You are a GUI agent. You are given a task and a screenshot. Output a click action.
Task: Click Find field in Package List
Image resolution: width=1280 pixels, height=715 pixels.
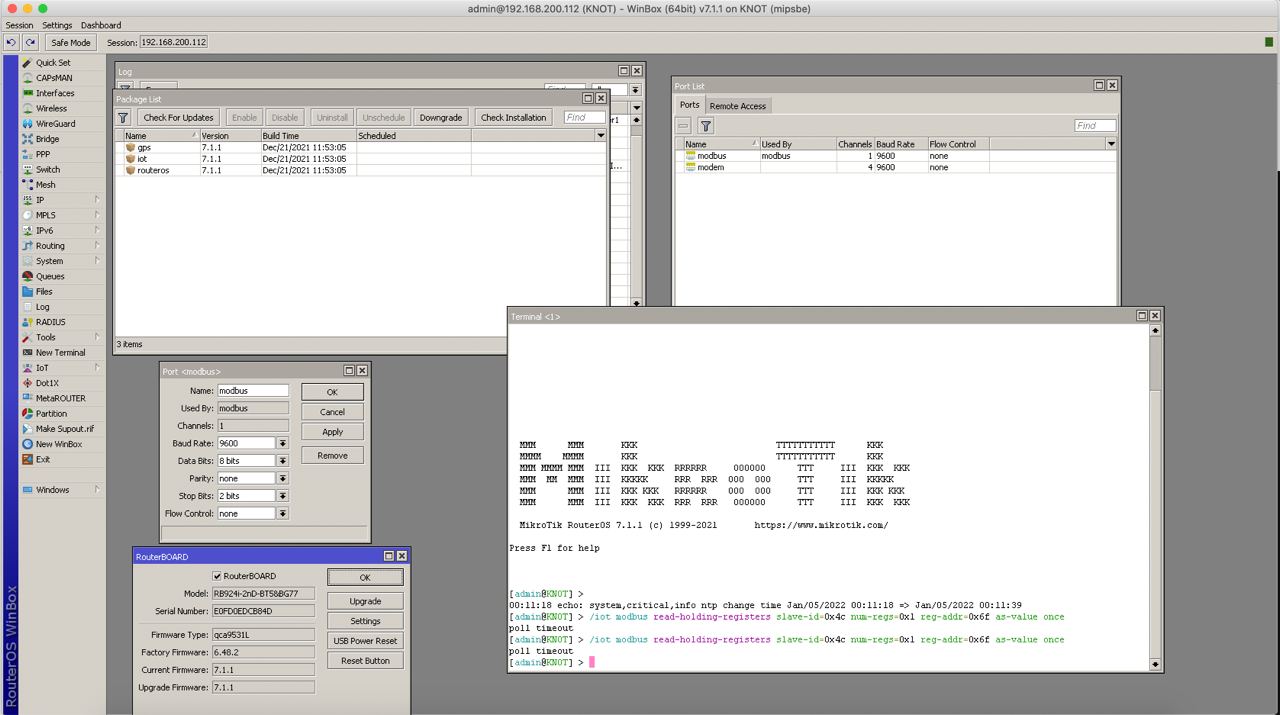coord(584,117)
